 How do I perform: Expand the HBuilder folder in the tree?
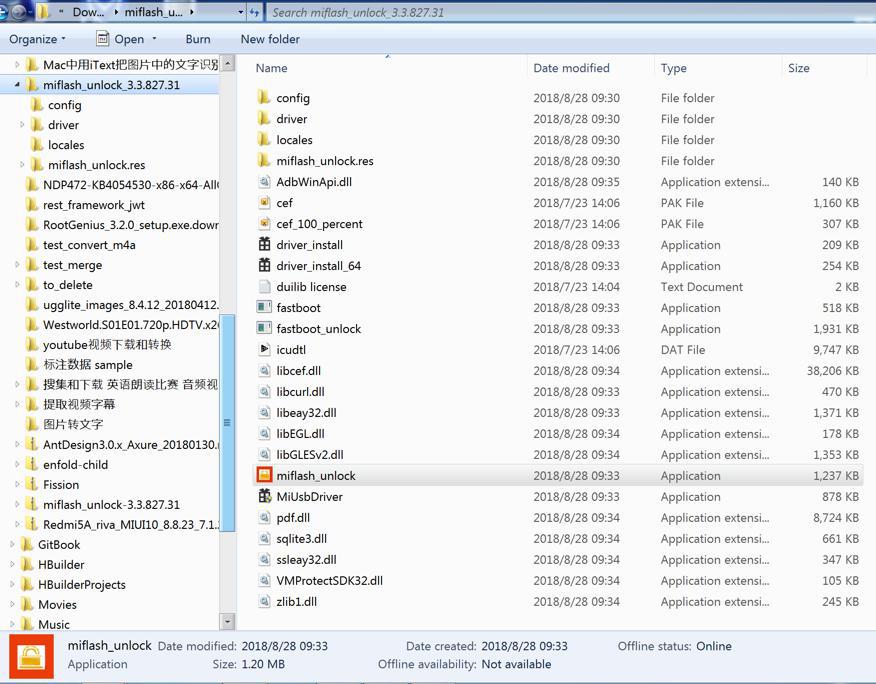(12, 564)
